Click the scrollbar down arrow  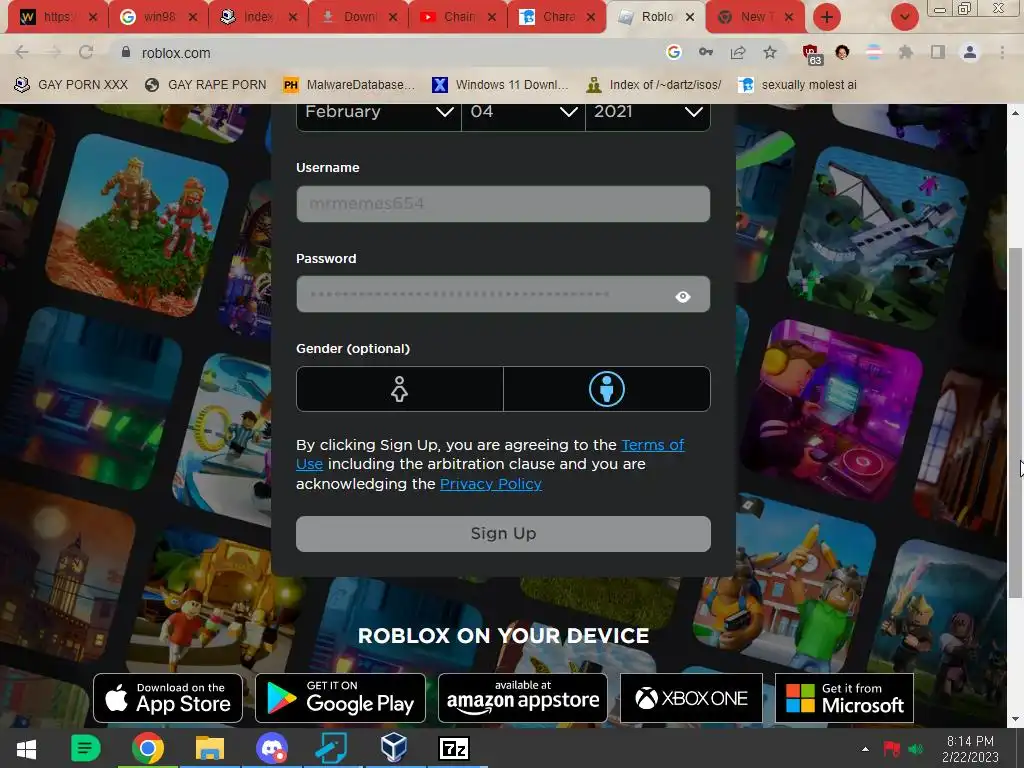point(1015,720)
